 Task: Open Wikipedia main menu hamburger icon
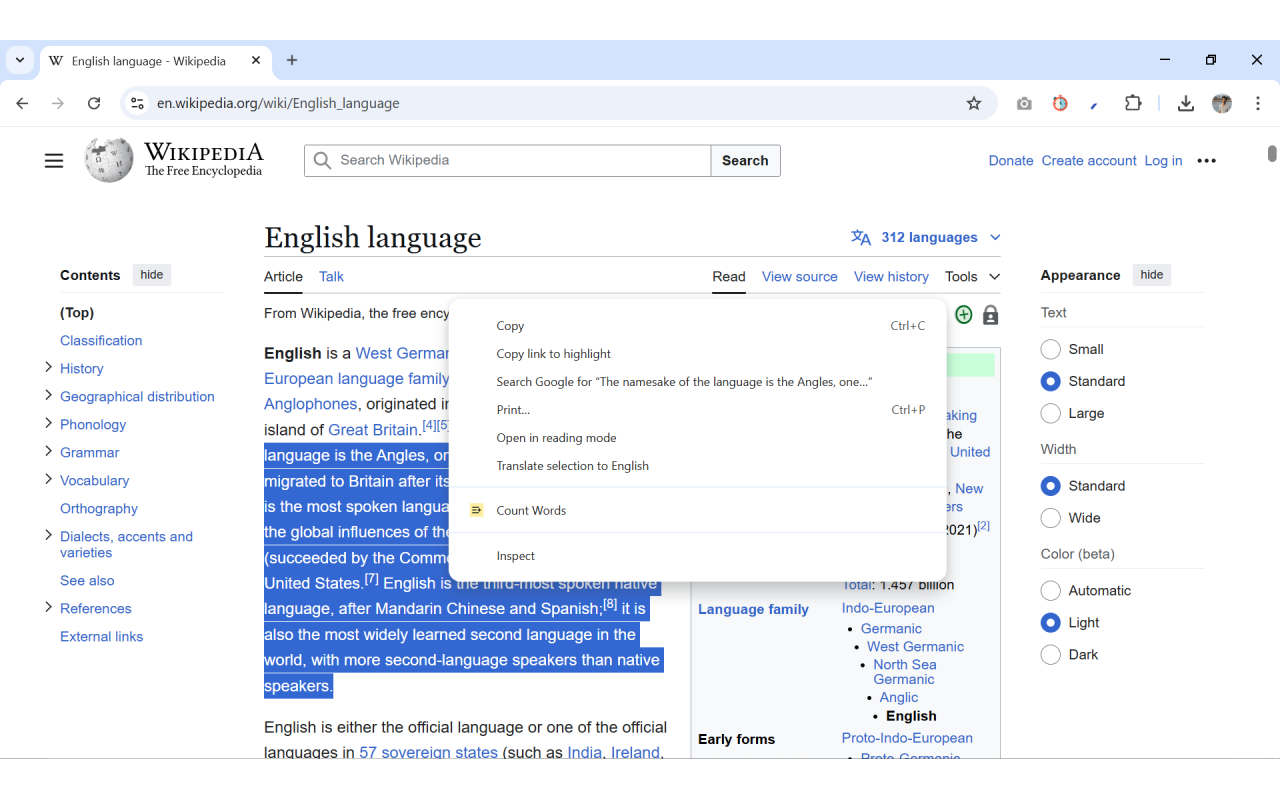(54, 160)
